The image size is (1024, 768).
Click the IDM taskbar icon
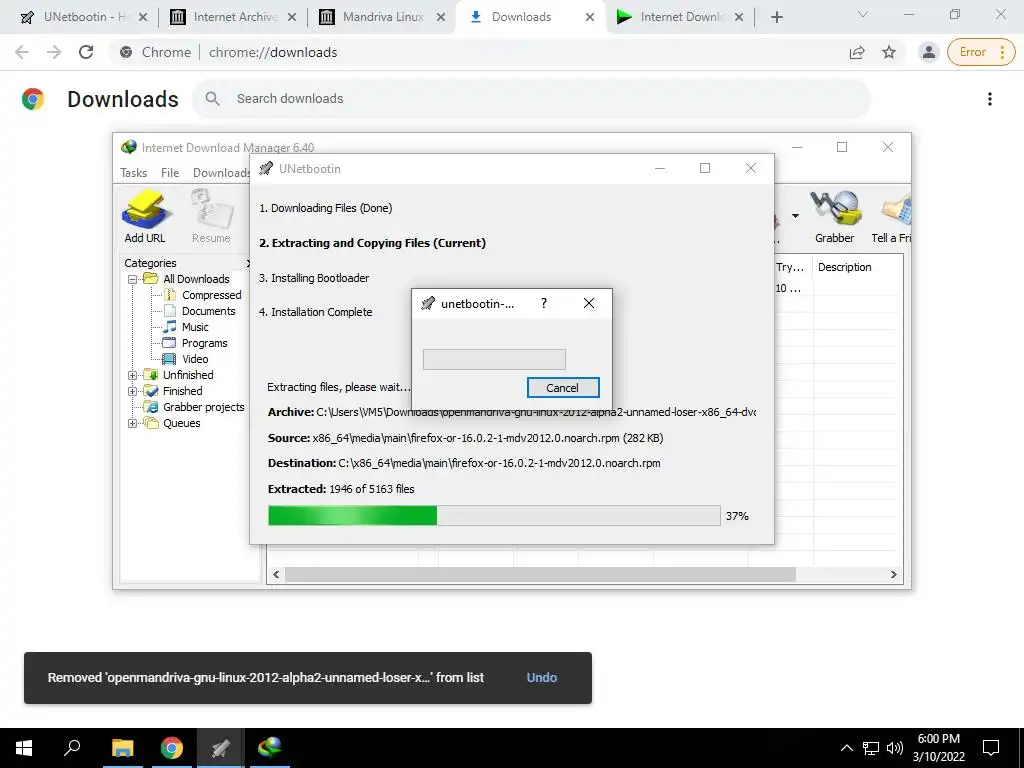coord(269,748)
